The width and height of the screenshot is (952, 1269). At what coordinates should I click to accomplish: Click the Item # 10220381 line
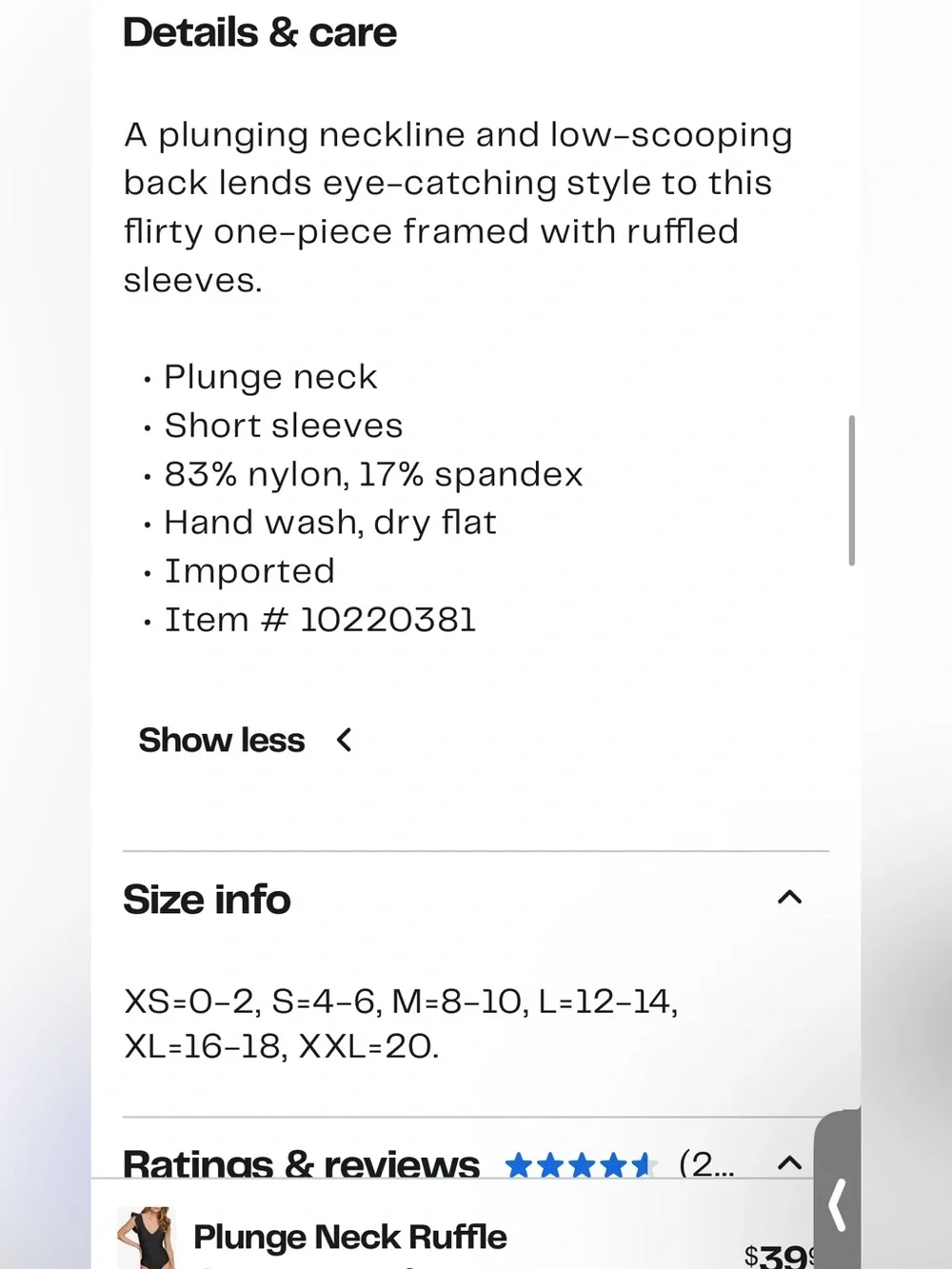[320, 620]
